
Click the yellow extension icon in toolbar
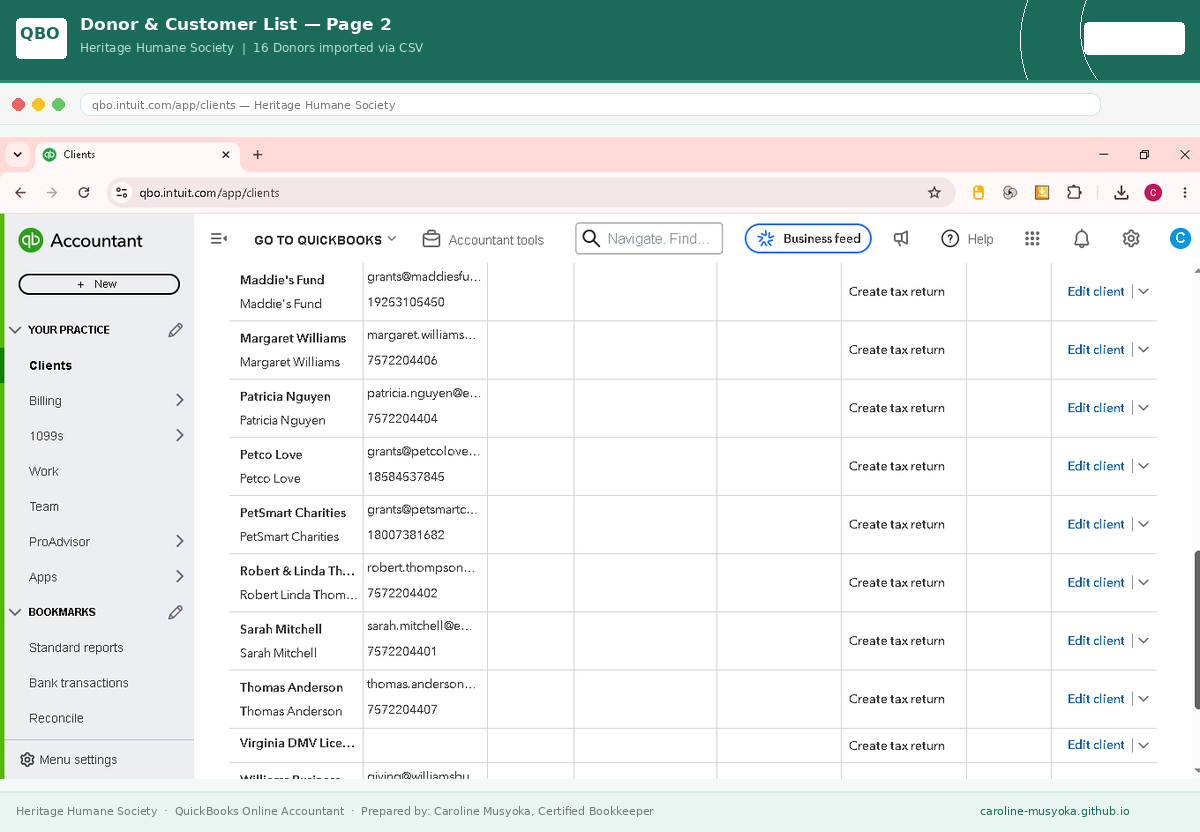978,192
